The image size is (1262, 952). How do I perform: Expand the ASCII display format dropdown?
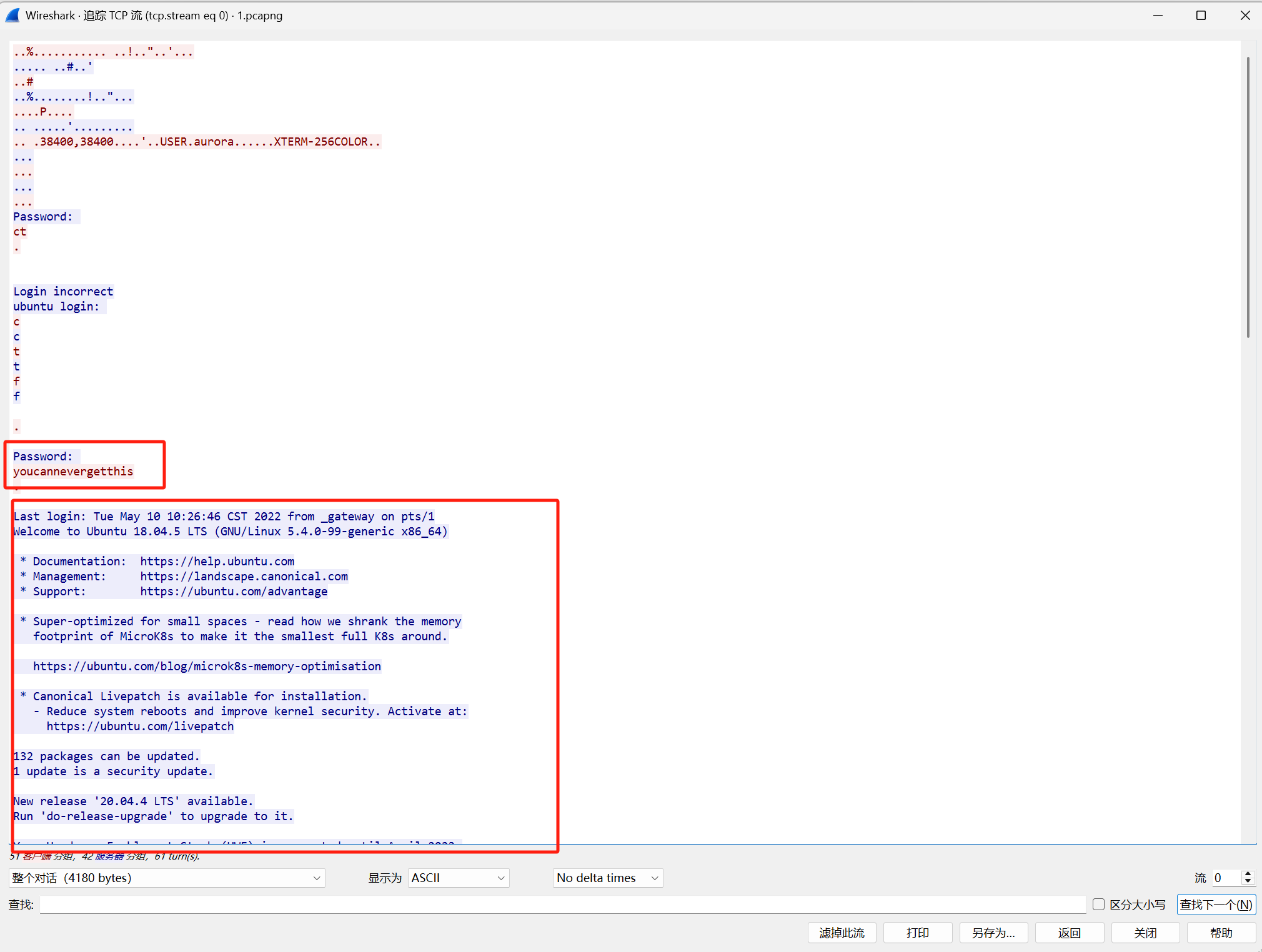coord(459,878)
